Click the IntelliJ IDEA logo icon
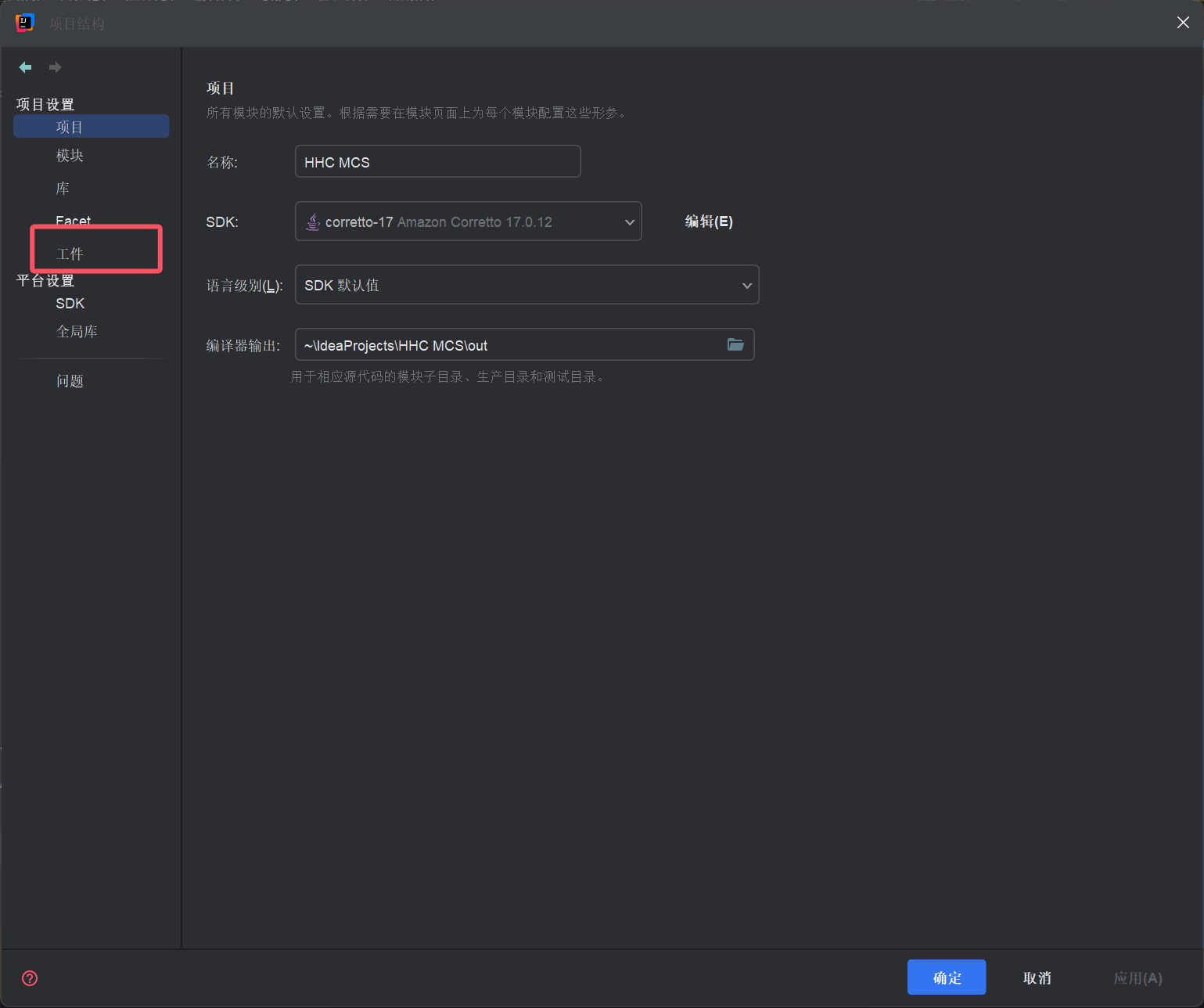This screenshot has height=1008, width=1204. tap(25, 23)
